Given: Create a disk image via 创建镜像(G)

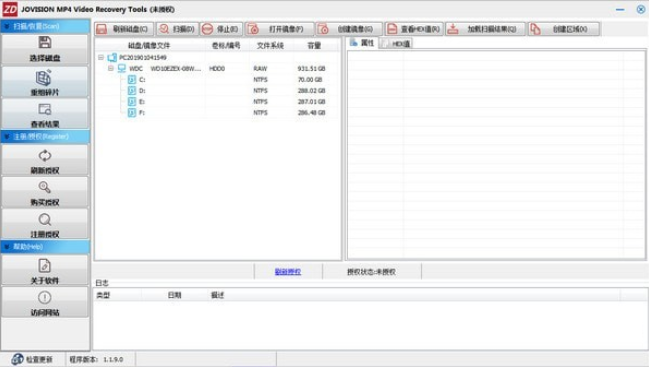Looking at the screenshot, I should tap(349, 29).
